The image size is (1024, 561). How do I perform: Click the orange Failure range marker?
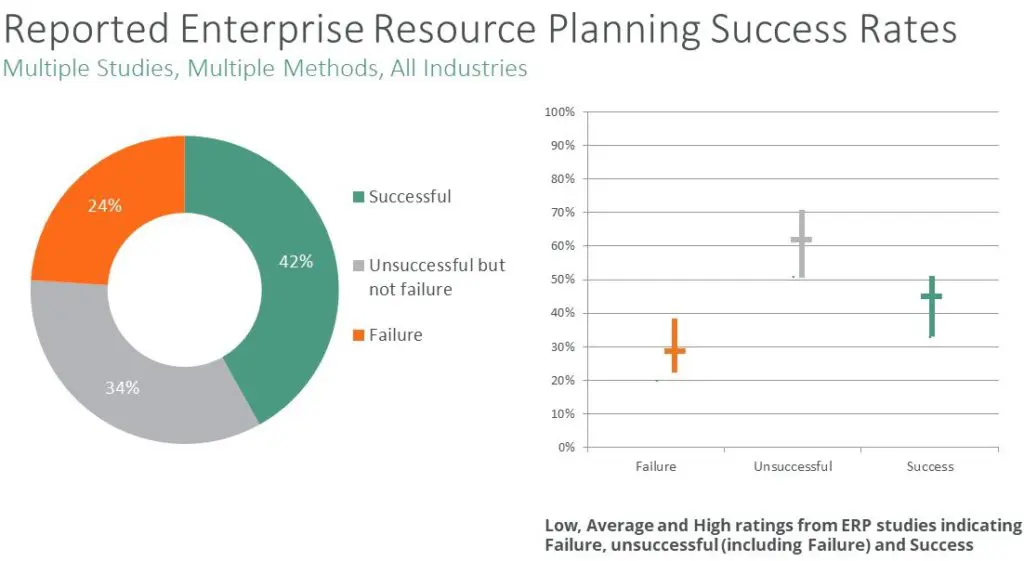[675, 346]
